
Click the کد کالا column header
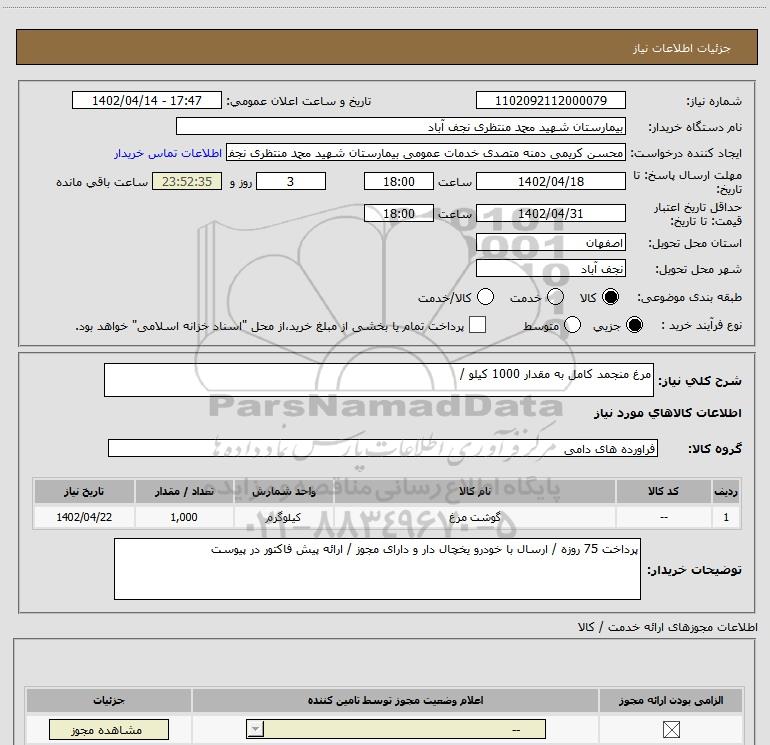coord(663,491)
